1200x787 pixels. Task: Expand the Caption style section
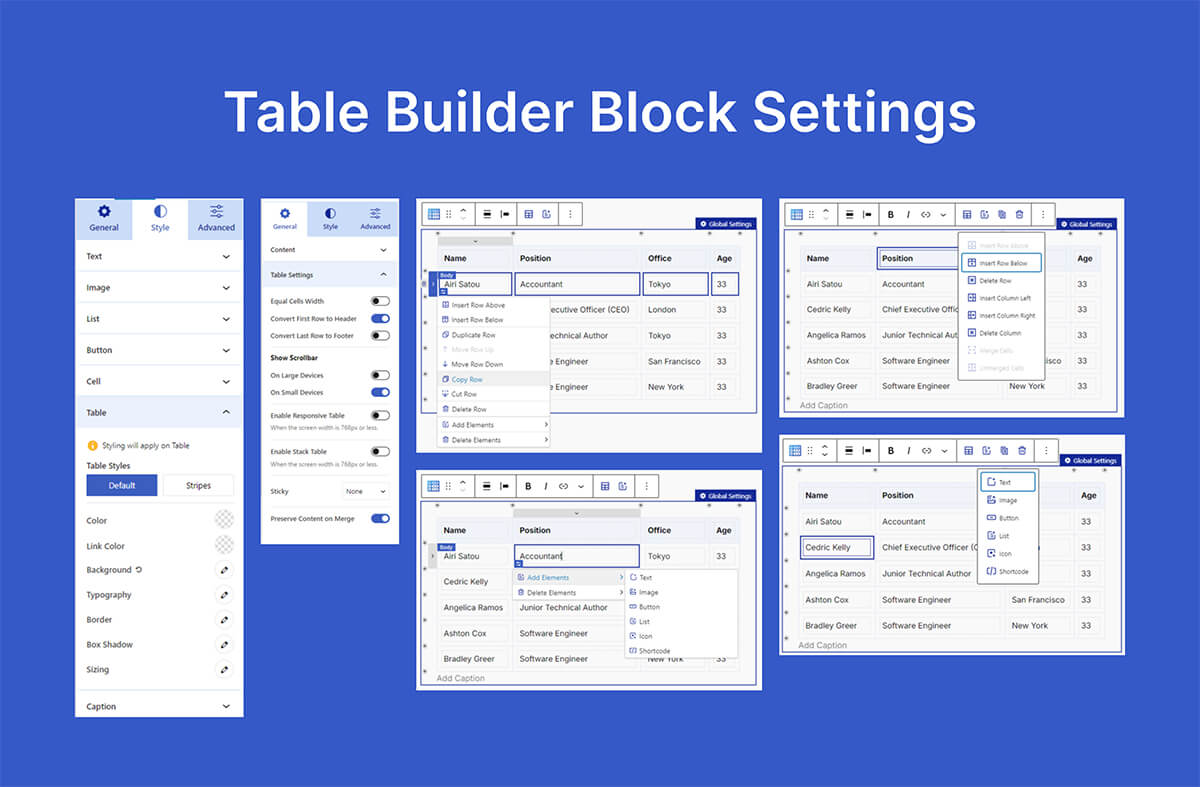pyautogui.click(x=159, y=706)
